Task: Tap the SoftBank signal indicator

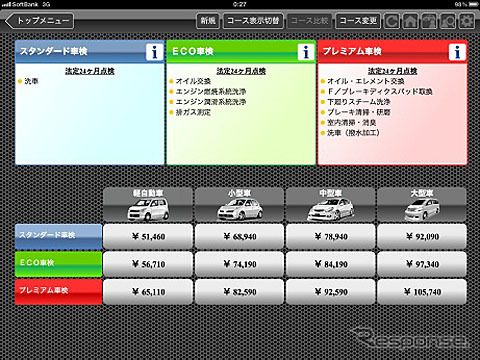Action: click(26, 4)
